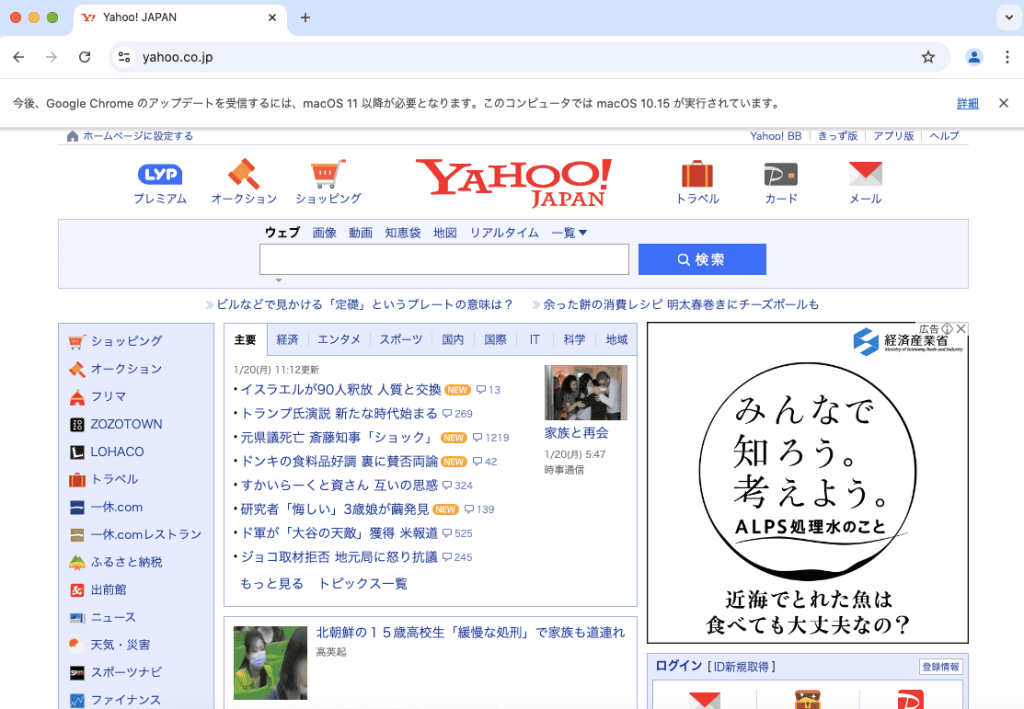This screenshot has width=1024, height=709.
Task: Switch to the 経済 news tab
Action: coord(287,339)
